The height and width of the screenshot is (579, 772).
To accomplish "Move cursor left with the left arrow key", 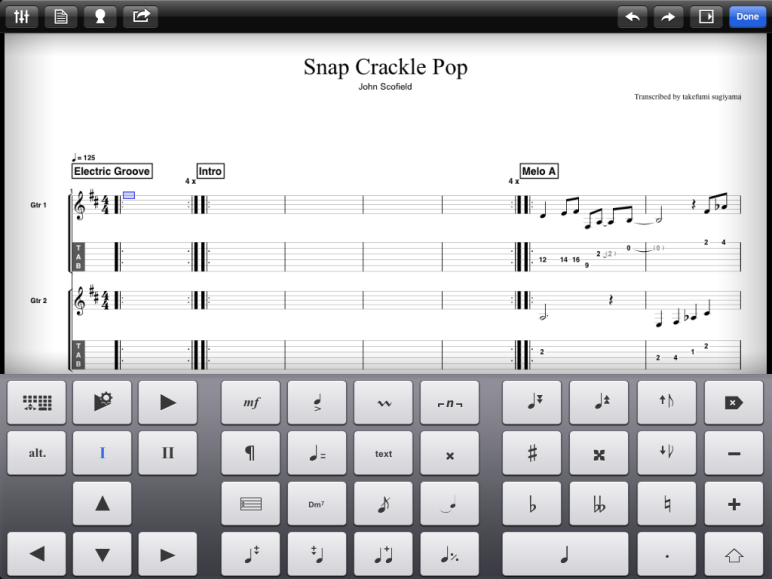I will 36,554.
